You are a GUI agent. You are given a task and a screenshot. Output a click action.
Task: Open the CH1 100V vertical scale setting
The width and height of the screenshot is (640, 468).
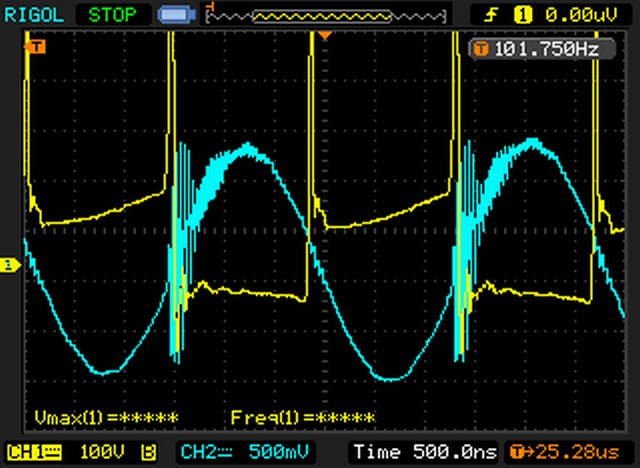pyautogui.click(x=105, y=451)
